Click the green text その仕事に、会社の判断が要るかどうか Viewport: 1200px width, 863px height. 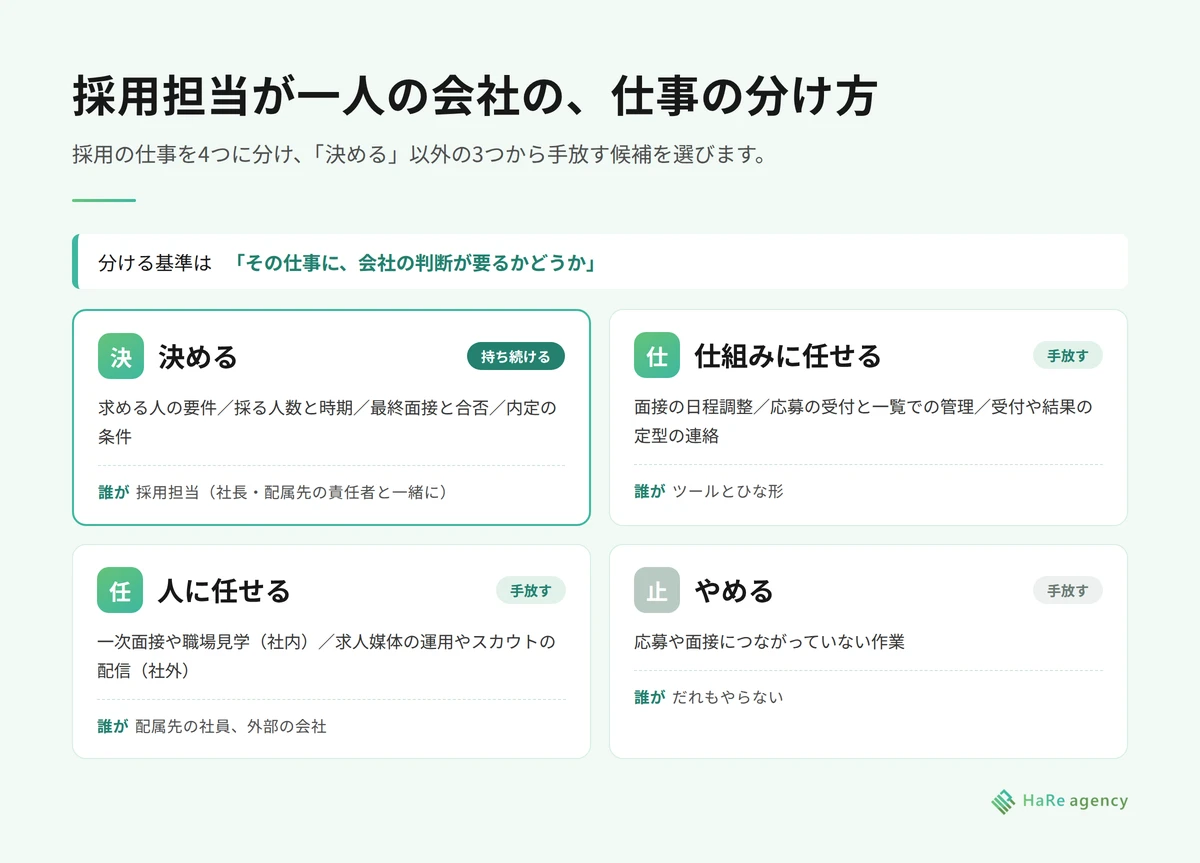click(414, 263)
